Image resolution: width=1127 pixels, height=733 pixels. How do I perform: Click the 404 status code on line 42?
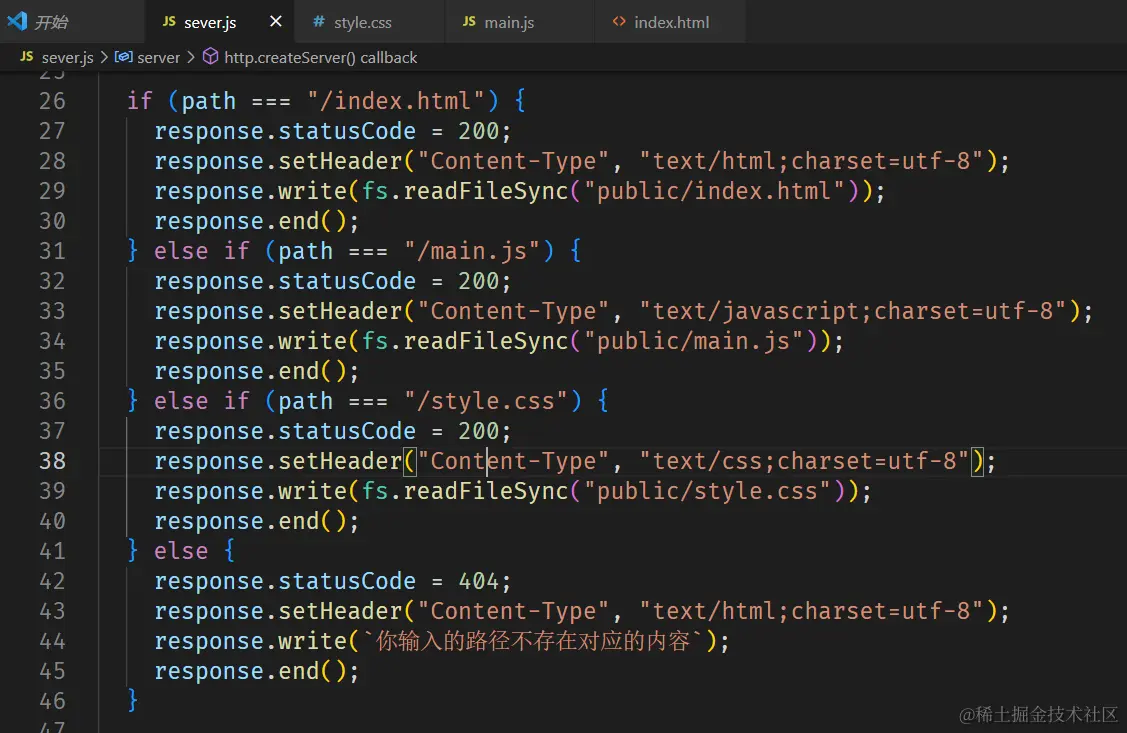(479, 581)
